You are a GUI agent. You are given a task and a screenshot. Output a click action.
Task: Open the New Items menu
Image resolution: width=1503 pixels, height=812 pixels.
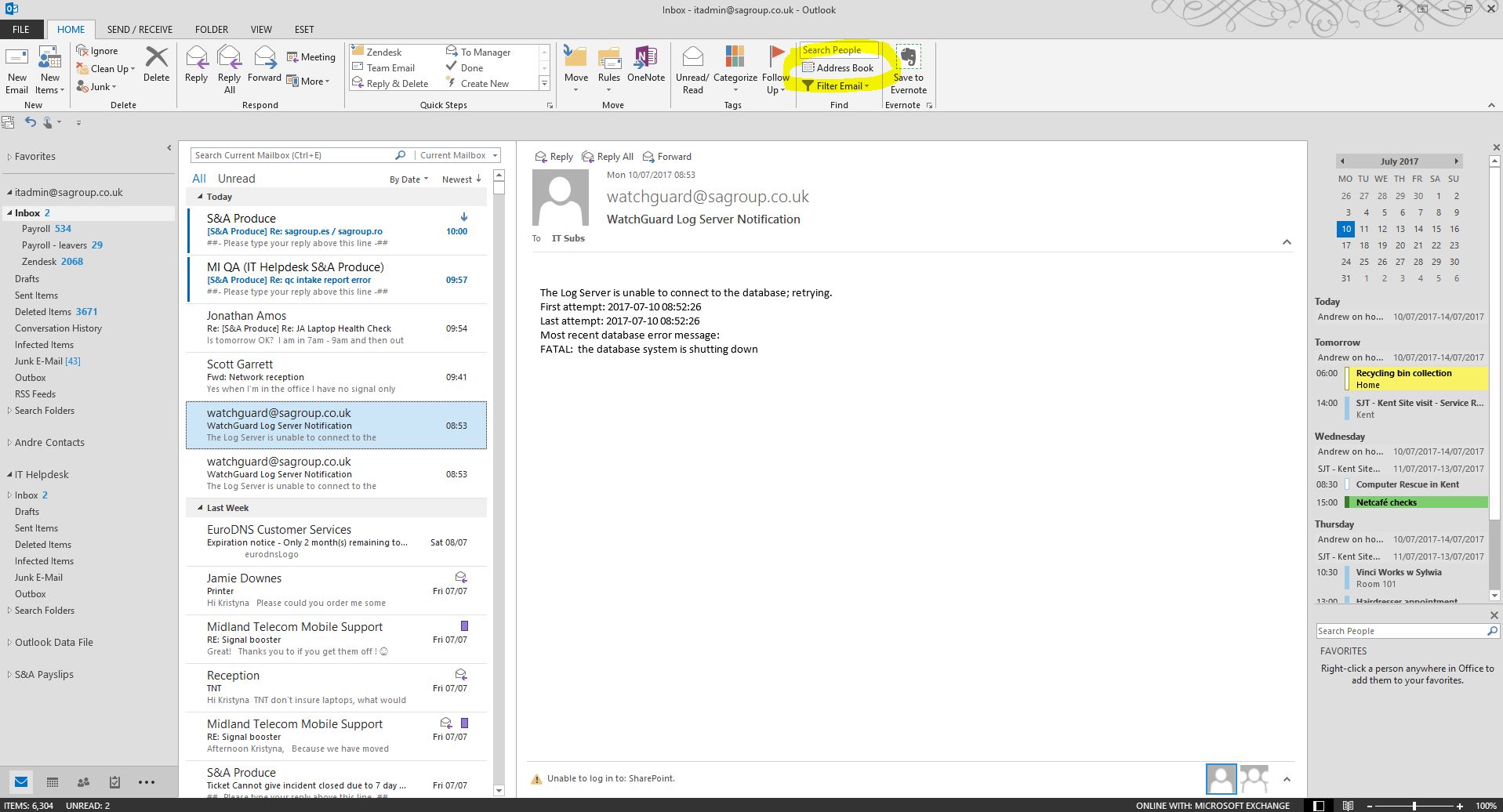50,69
